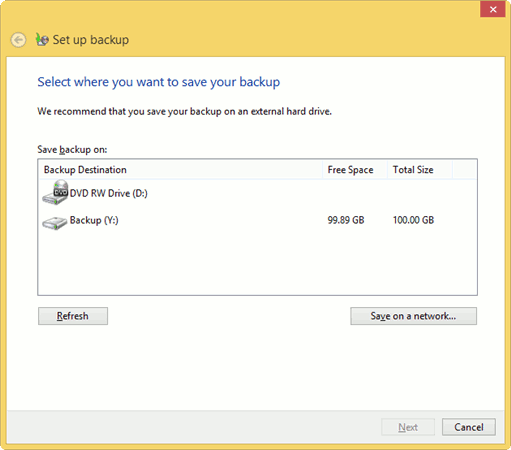
Task: Select the DVD RW Drive icon
Action: (x=55, y=193)
